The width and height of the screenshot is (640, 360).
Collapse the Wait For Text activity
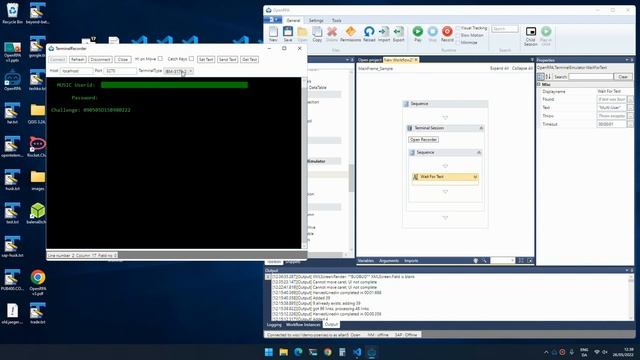click(475, 177)
